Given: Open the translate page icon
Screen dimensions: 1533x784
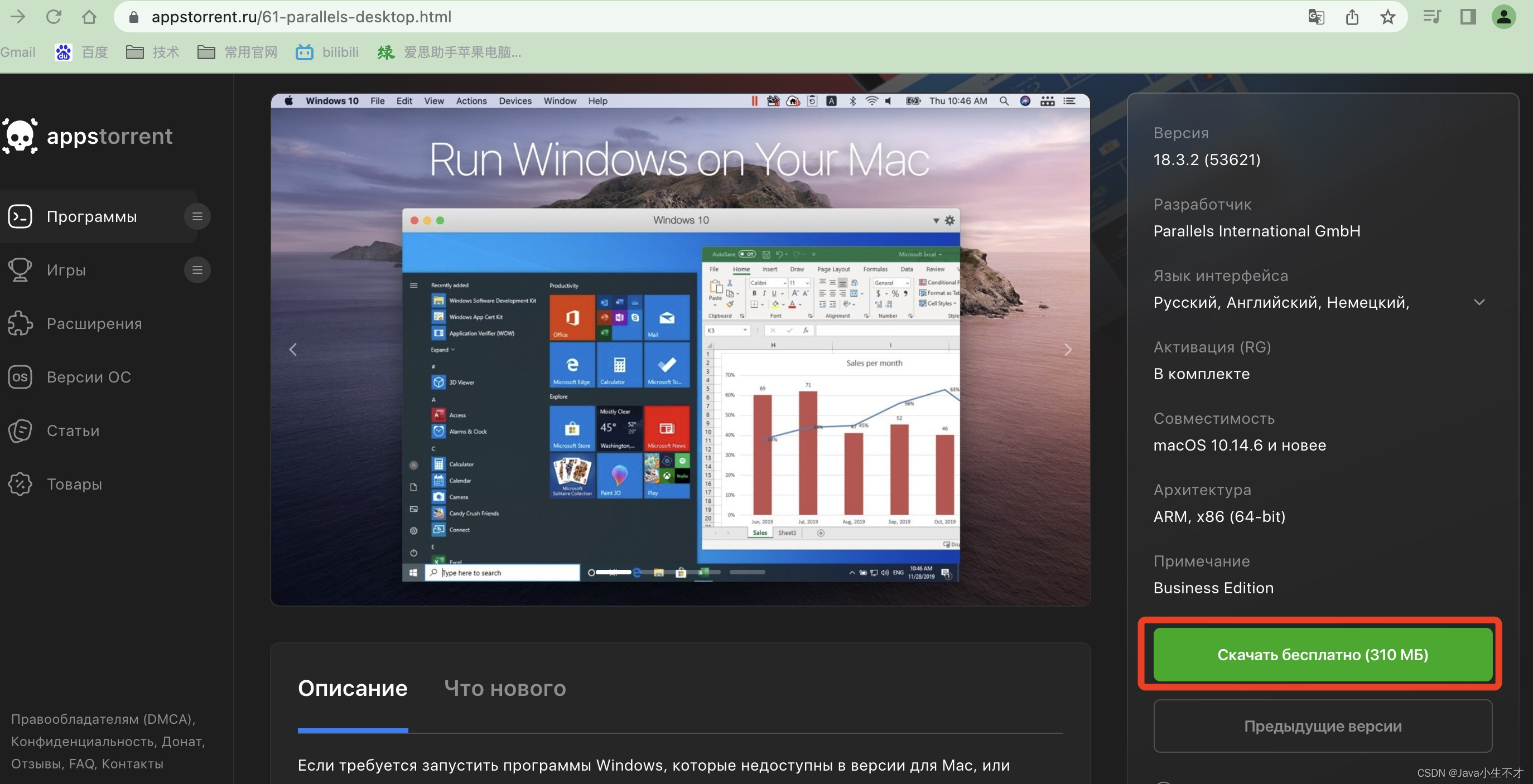Looking at the screenshot, I should (1316, 17).
